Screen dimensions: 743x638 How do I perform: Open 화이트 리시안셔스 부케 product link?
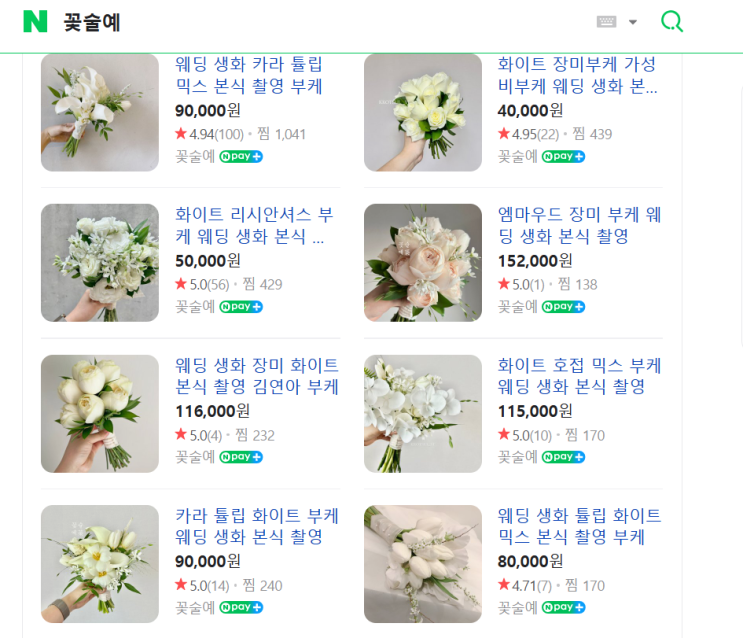coord(254,226)
